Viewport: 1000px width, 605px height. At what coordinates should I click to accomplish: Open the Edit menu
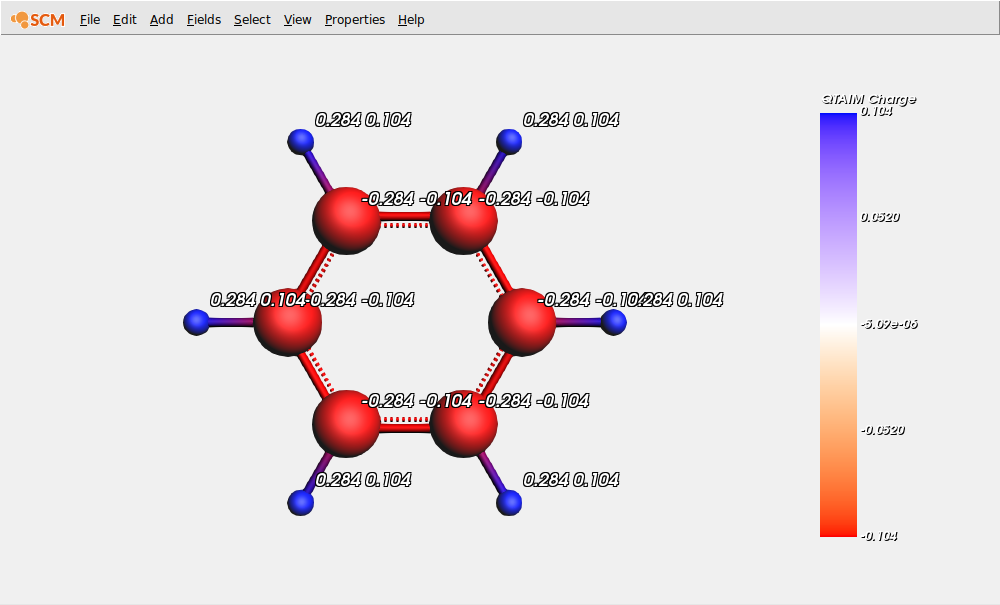tap(124, 19)
